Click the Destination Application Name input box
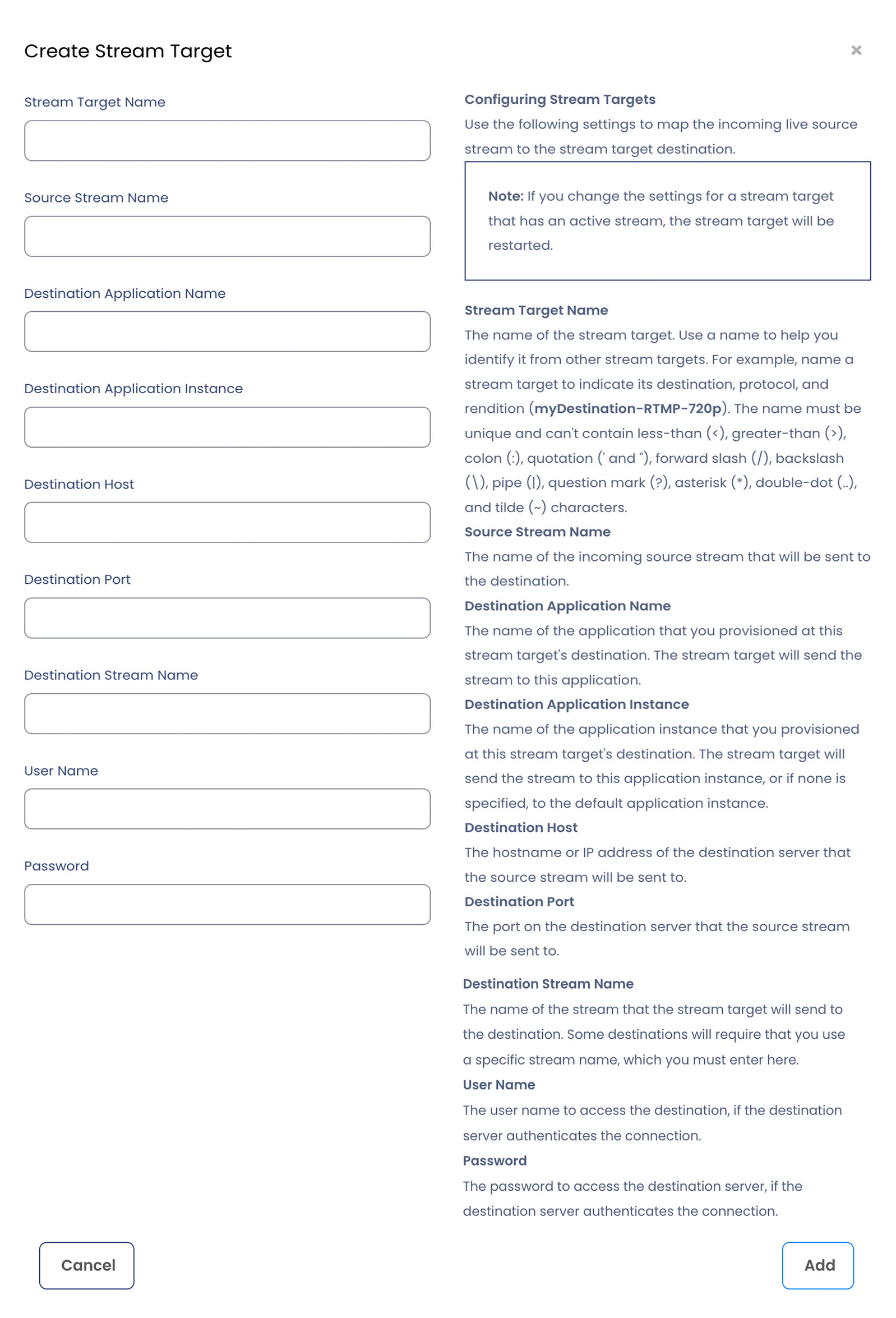896x1318 pixels. [227, 331]
